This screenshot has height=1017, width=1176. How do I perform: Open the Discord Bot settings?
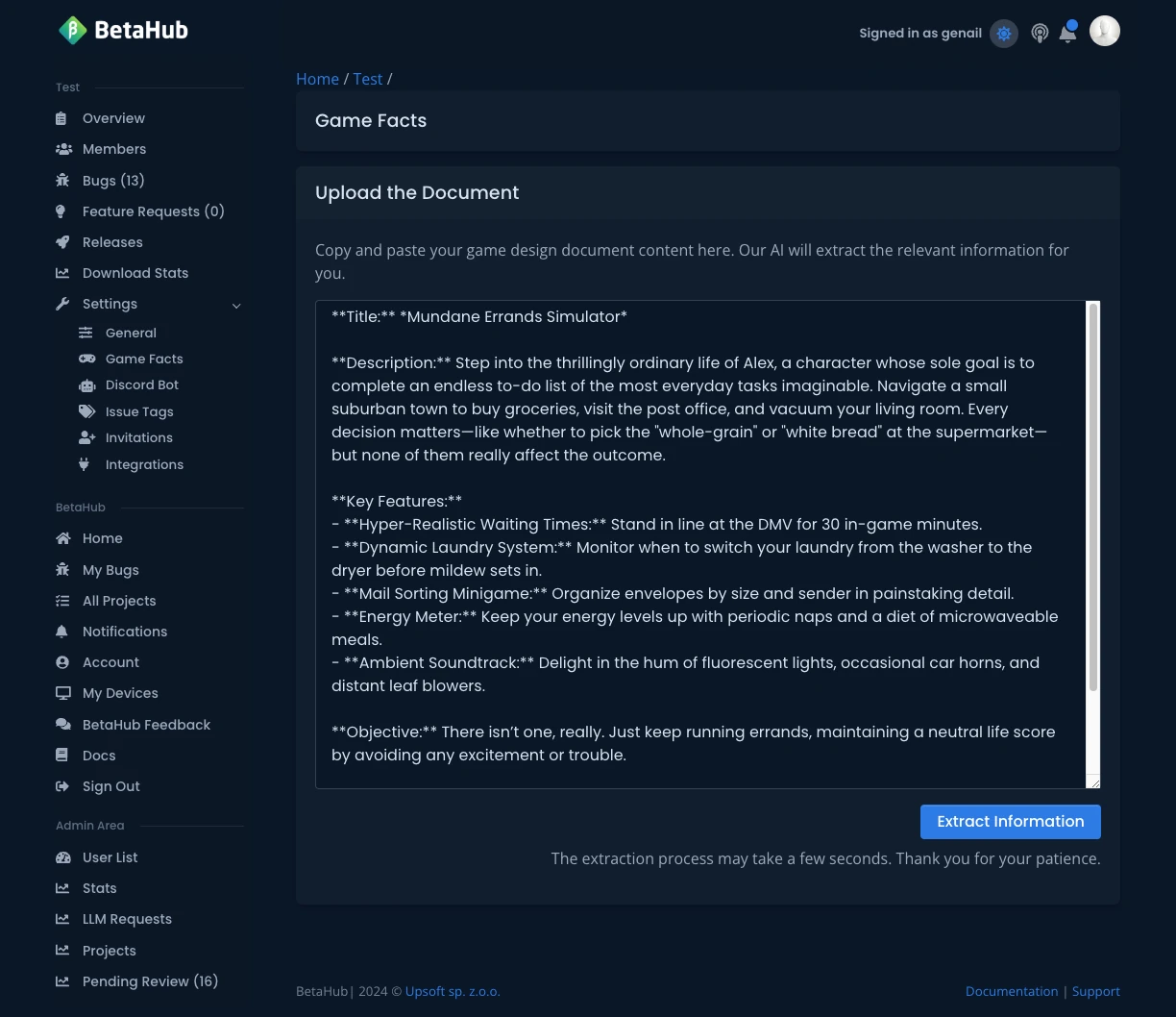click(141, 384)
